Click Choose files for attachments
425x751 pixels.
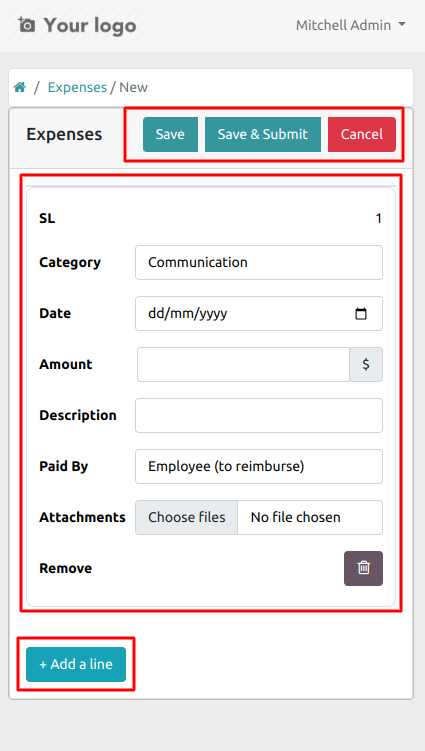click(186, 517)
